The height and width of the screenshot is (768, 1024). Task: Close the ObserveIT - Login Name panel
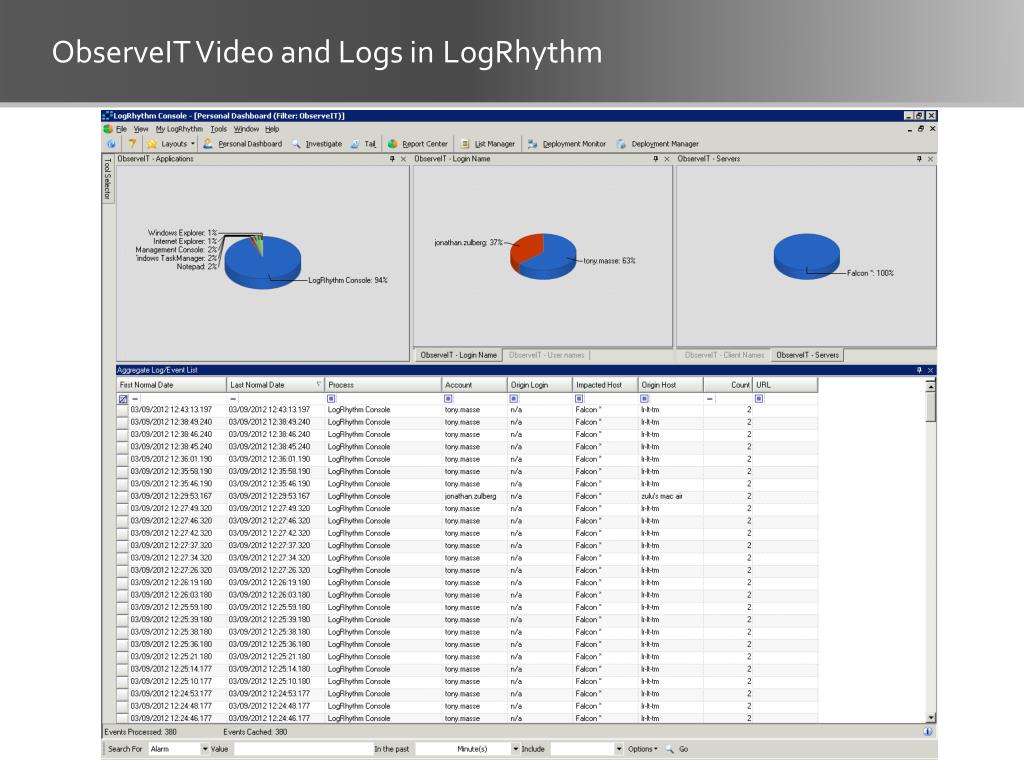click(667, 159)
